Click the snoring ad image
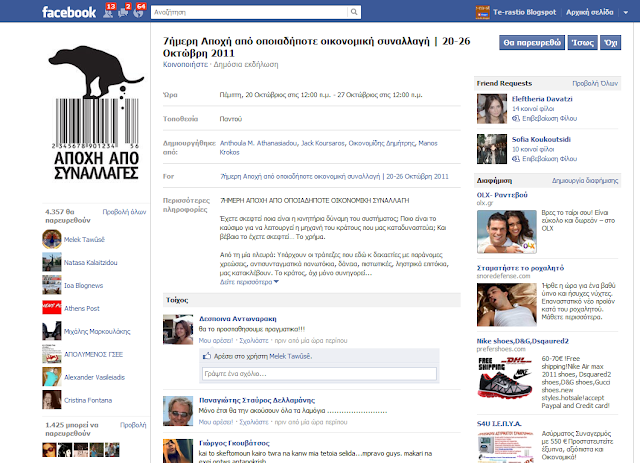The width and height of the screenshot is (640, 463). 507,305
